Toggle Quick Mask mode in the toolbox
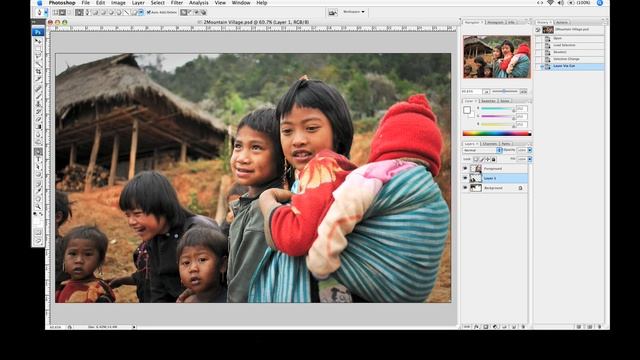Image resolution: width=640 pixels, height=360 pixels. [38, 232]
